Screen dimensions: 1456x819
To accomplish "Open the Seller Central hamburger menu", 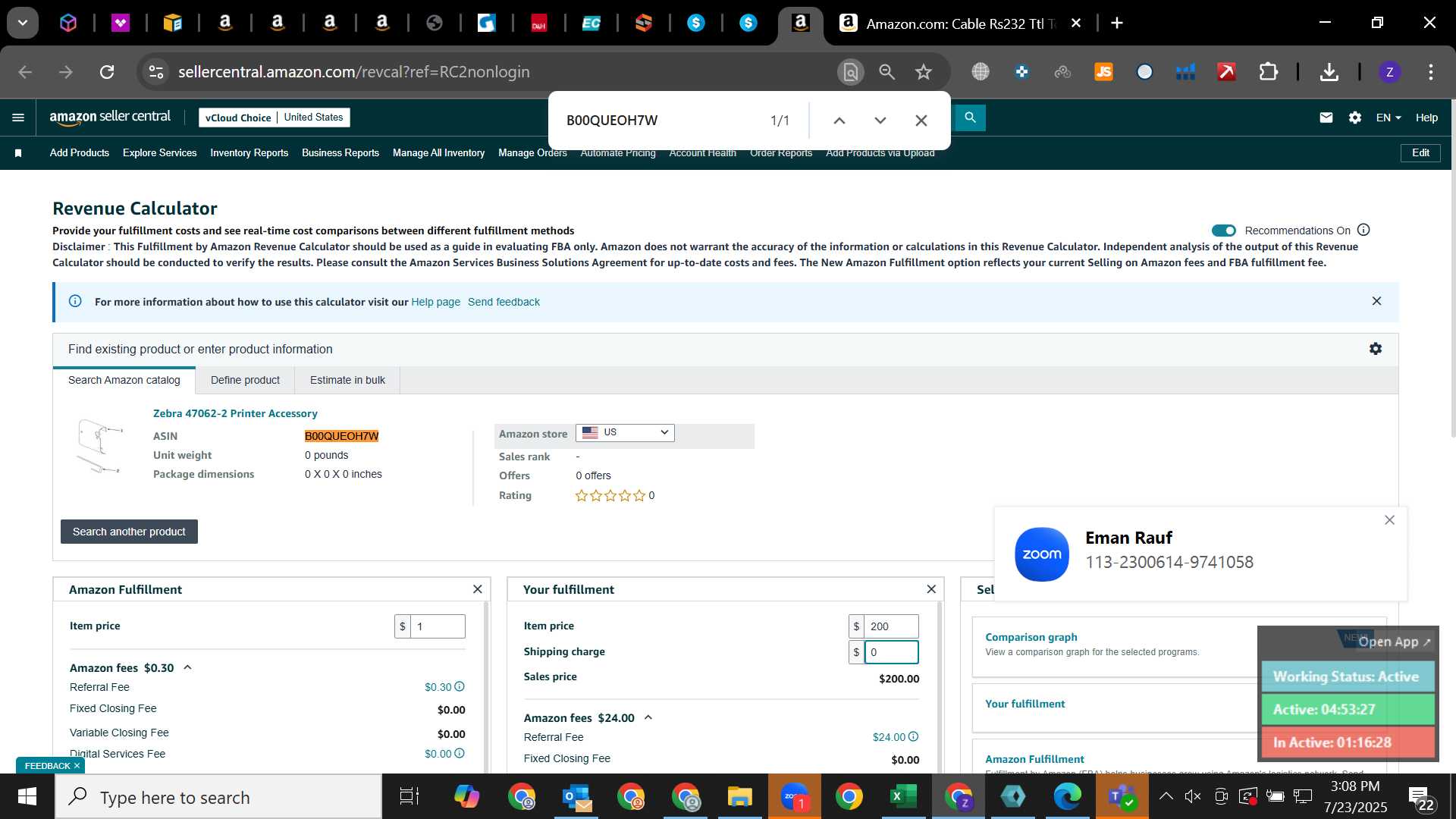I will pyautogui.click(x=18, y=118).
